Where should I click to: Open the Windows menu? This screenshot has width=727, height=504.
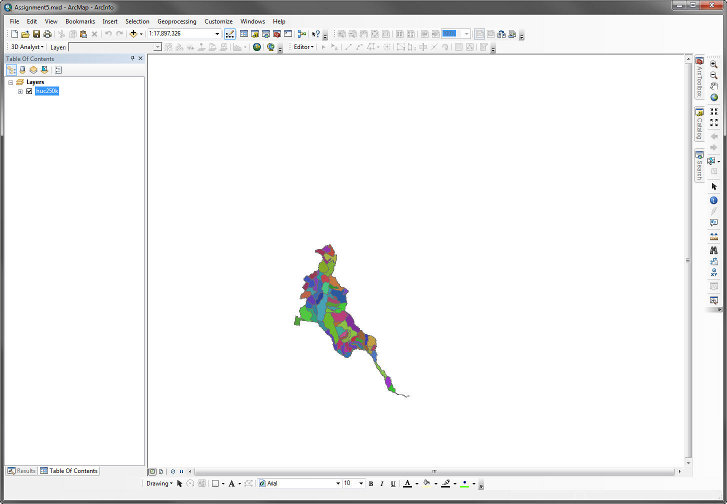253,21
